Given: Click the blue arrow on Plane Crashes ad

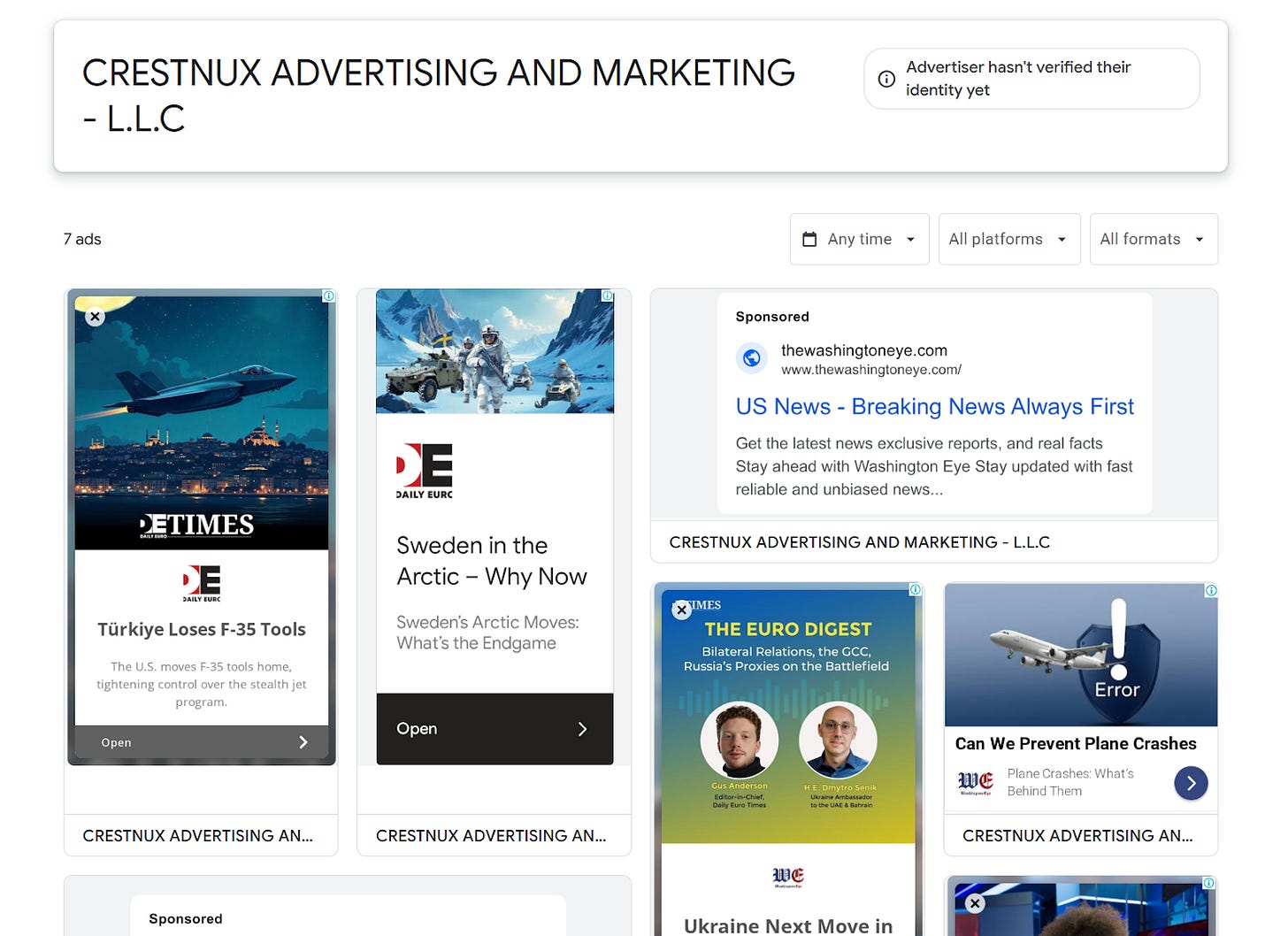Looking at the screenshot, I should pos(1191,783).
